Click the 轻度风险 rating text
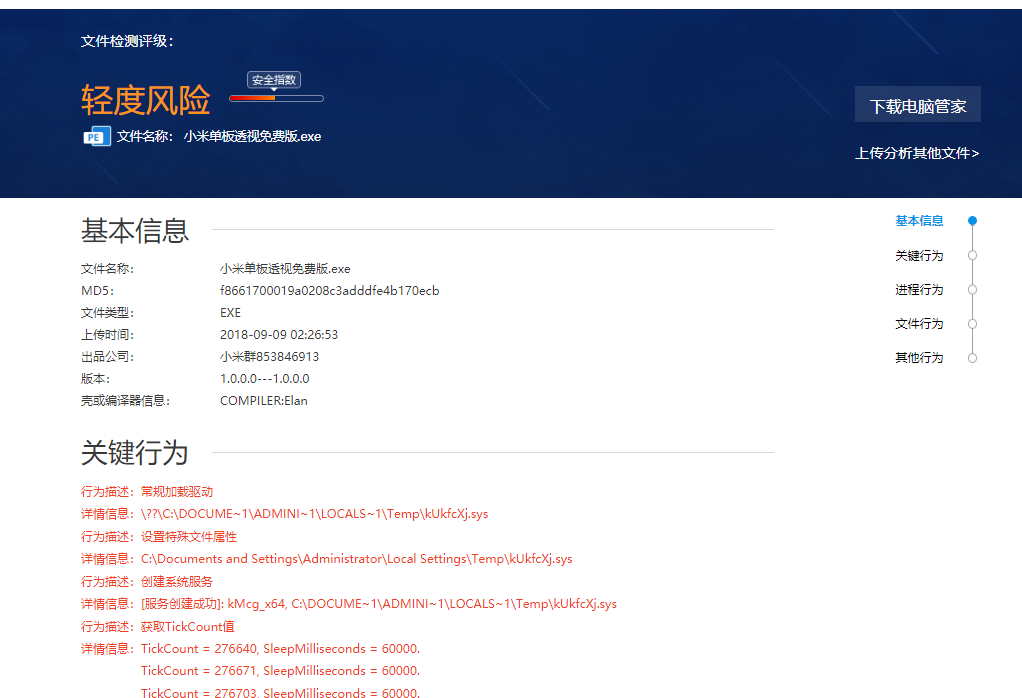 146,101
